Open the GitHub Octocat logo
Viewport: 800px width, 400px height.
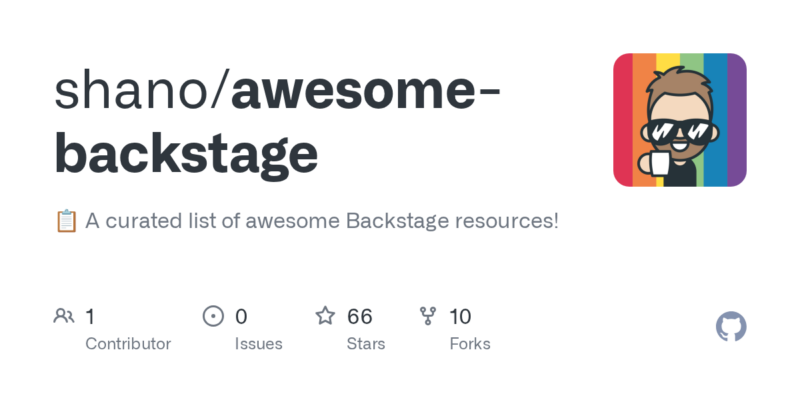[732, 327]
